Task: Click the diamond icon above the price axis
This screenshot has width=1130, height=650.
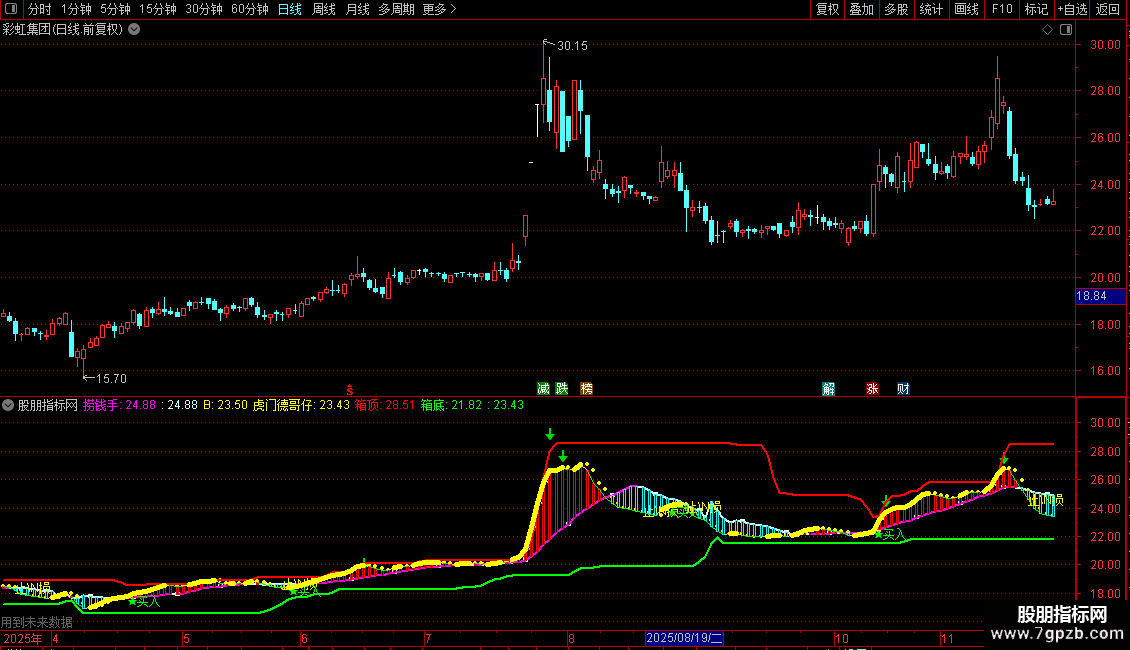Action: pos(1047,30)
